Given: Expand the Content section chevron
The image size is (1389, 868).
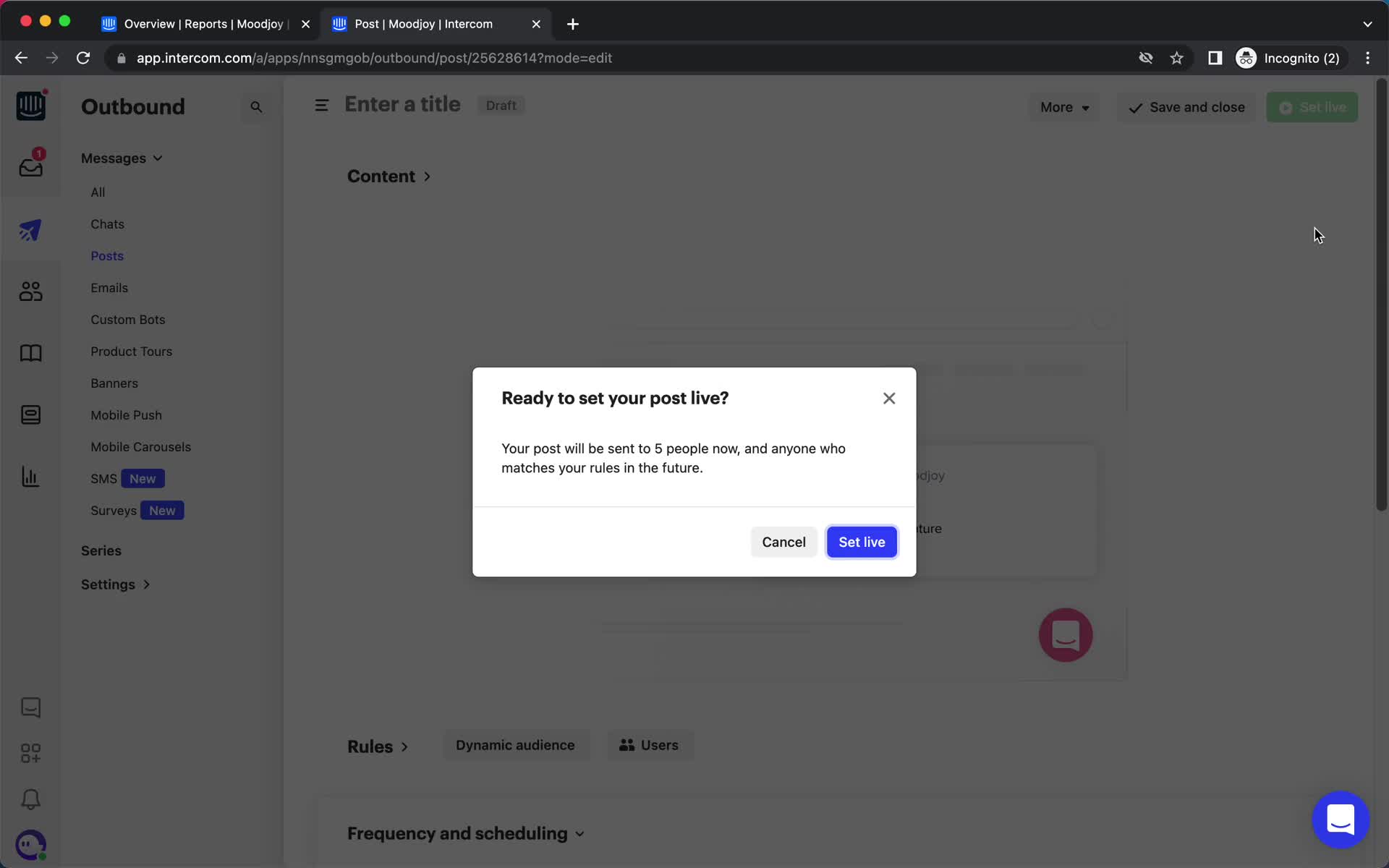Looking at the screenshot, I should click(428, 176).
